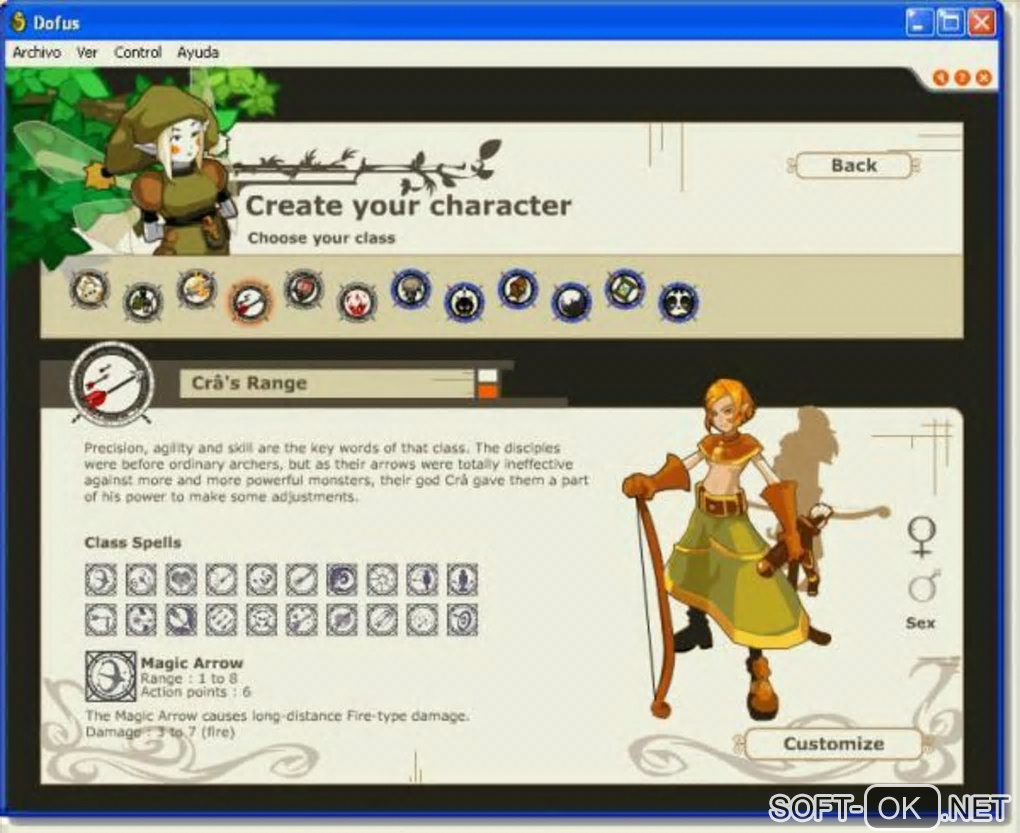Click the white square beside Crâ's Range
The image size is (1020, 833).
point(487,376)
